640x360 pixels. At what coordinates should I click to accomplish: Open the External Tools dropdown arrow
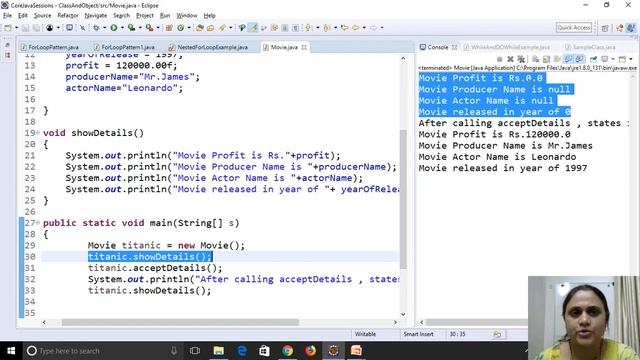point(158,28)
